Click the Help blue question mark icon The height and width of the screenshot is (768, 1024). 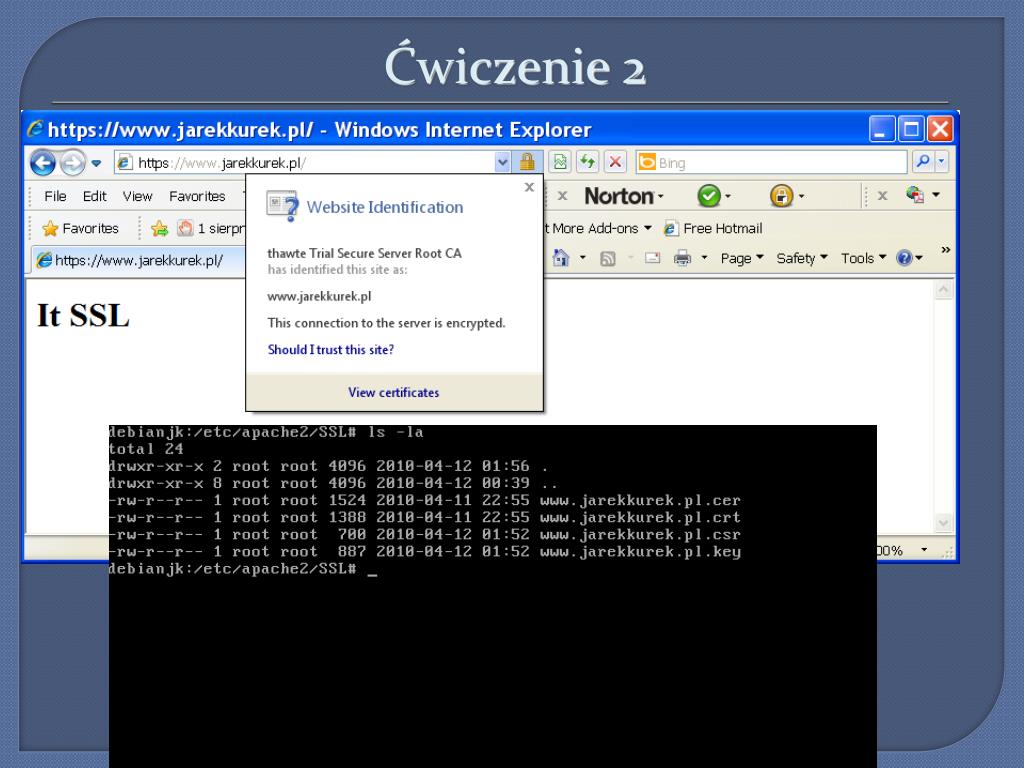[x=904, y=258]
